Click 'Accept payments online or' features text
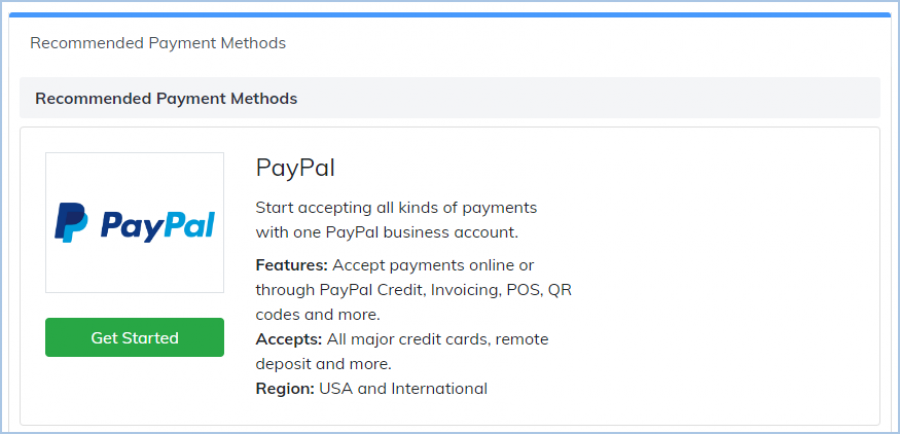Image resolution: width=900 pixels, height=434 pixels. point(433,265)
